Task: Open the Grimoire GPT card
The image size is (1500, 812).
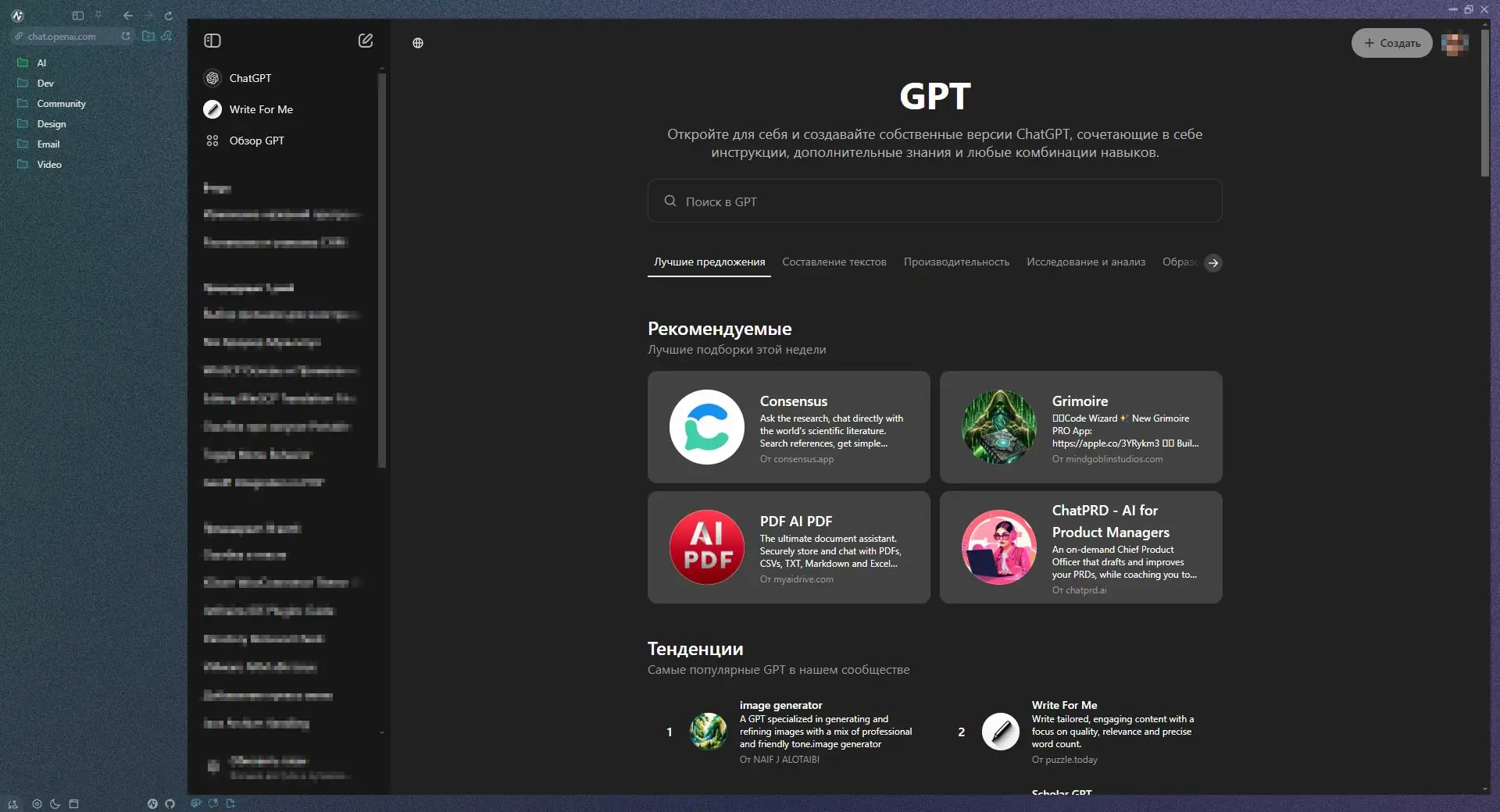Action: [1081, 427]
